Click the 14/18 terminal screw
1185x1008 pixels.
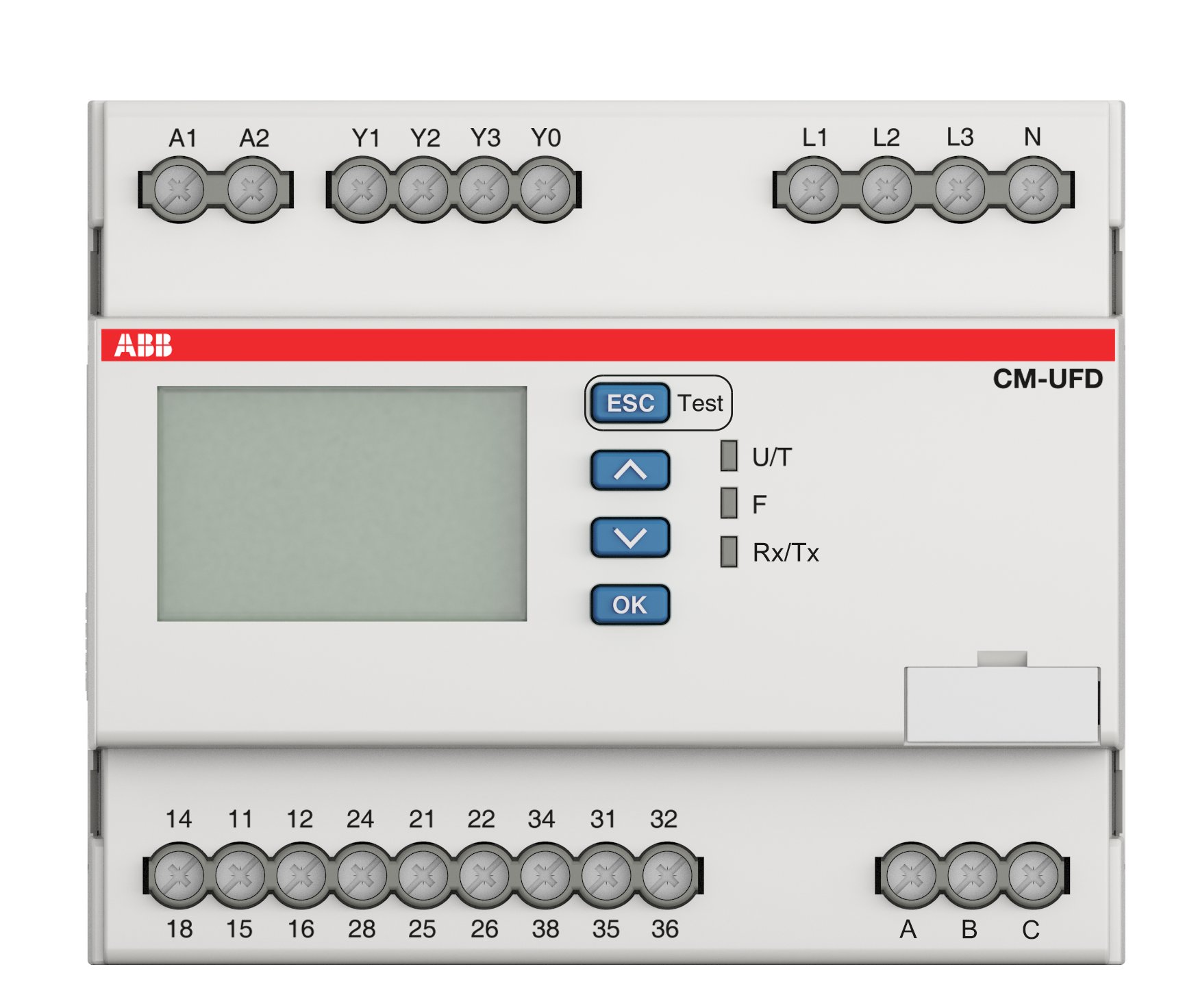tap(179, 875)
